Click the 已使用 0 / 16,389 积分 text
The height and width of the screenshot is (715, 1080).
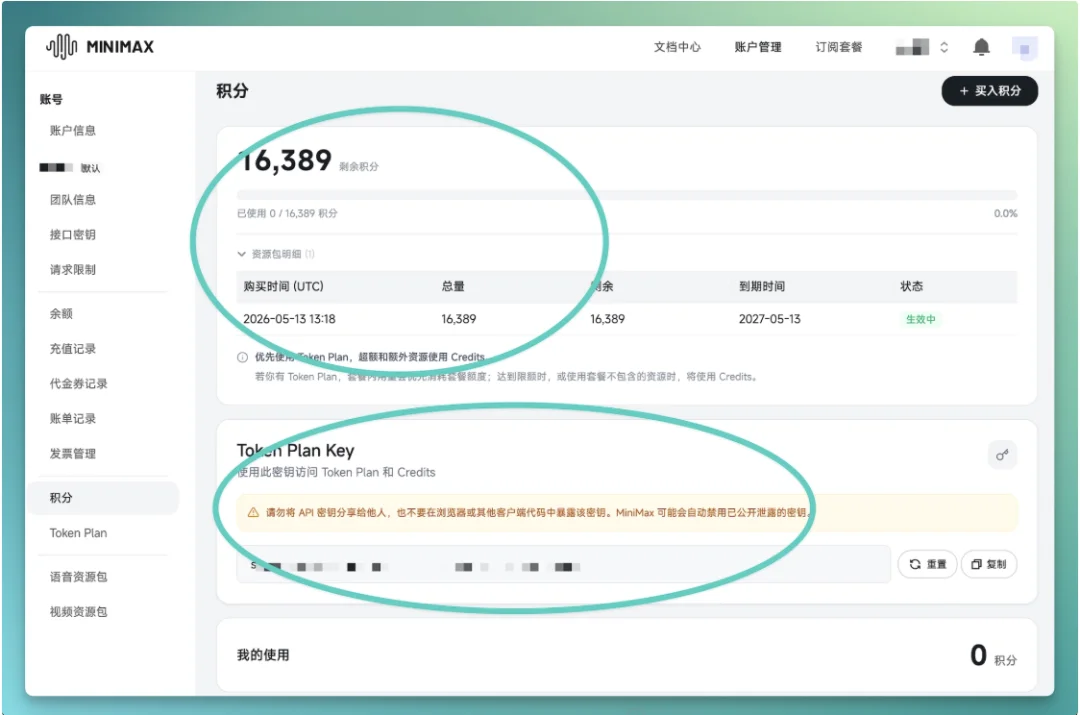click(x=287, y=214)
